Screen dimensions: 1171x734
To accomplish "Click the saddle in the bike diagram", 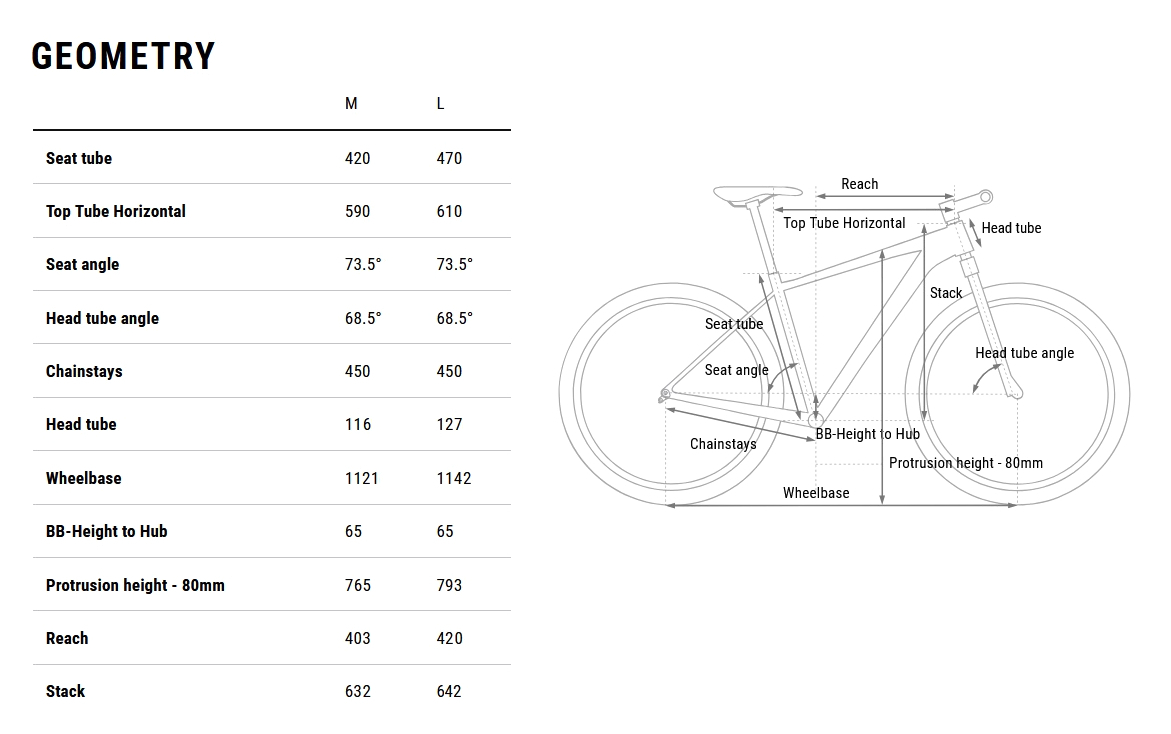I will point(756,194).
